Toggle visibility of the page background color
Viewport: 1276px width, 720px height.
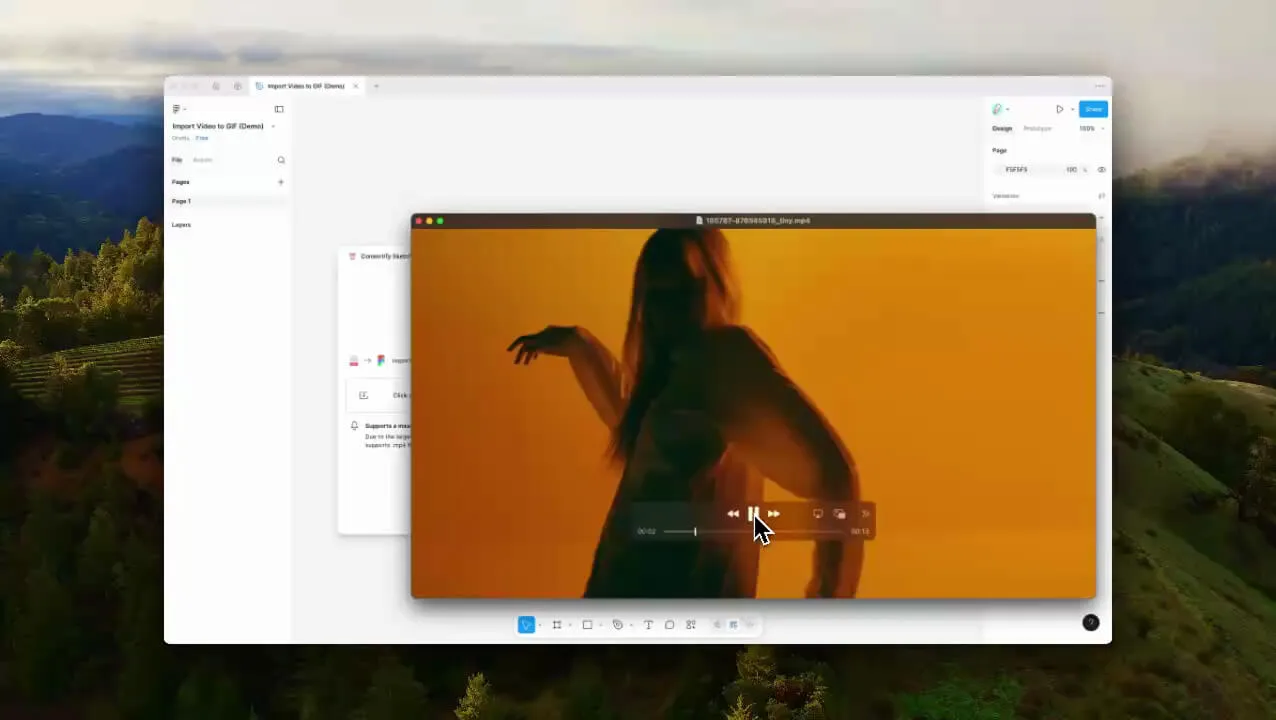click(1101, 169)
